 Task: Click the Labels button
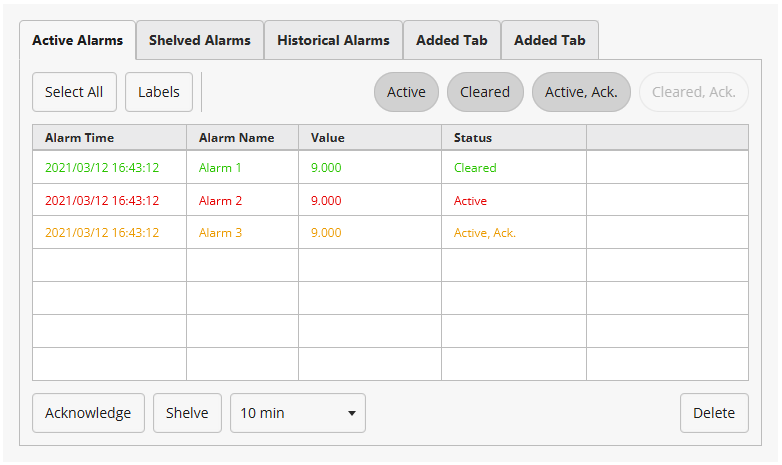(159, 92)
